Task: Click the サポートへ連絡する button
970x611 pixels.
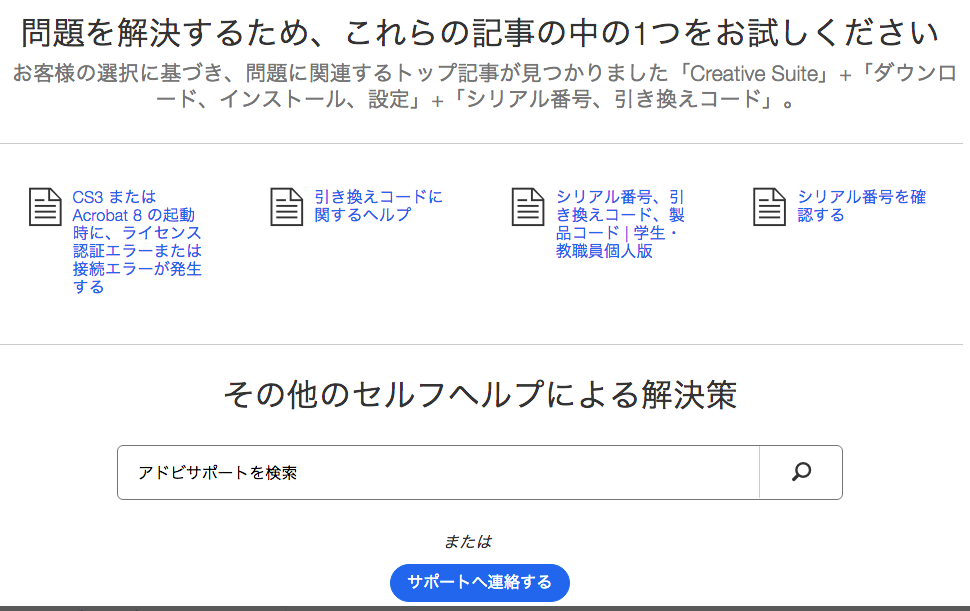Action: pos(479,582)
